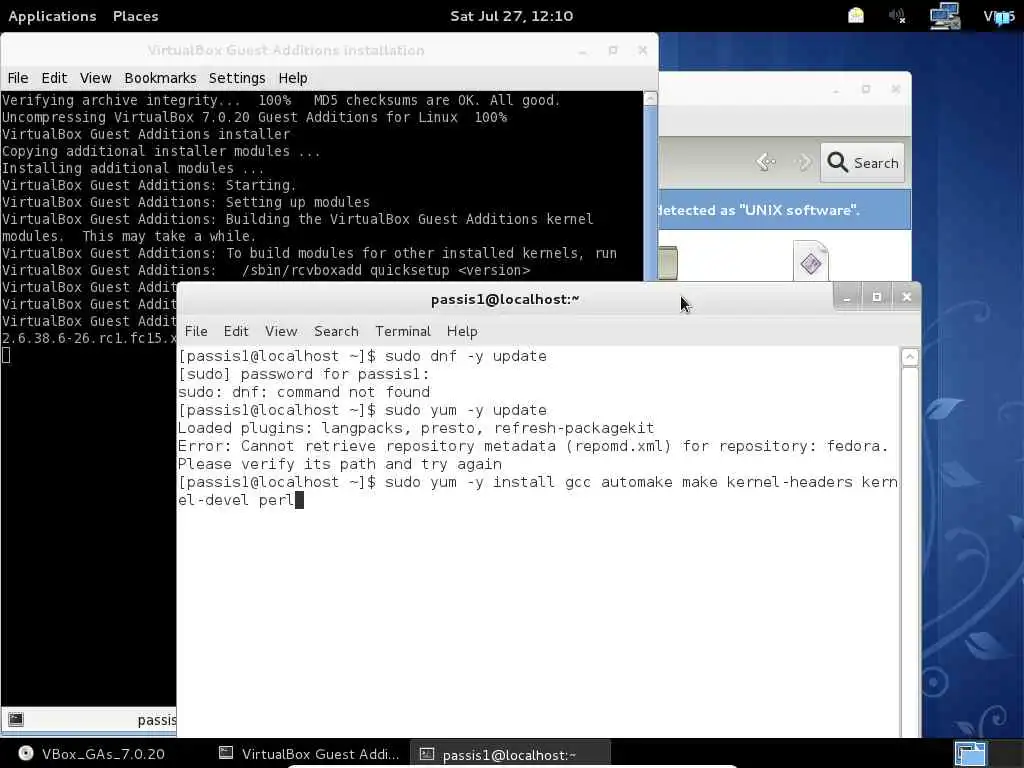Screen dimensions: 1024x768
Task: Click the muted volume speaker icon
Action: tap(897, 16)
